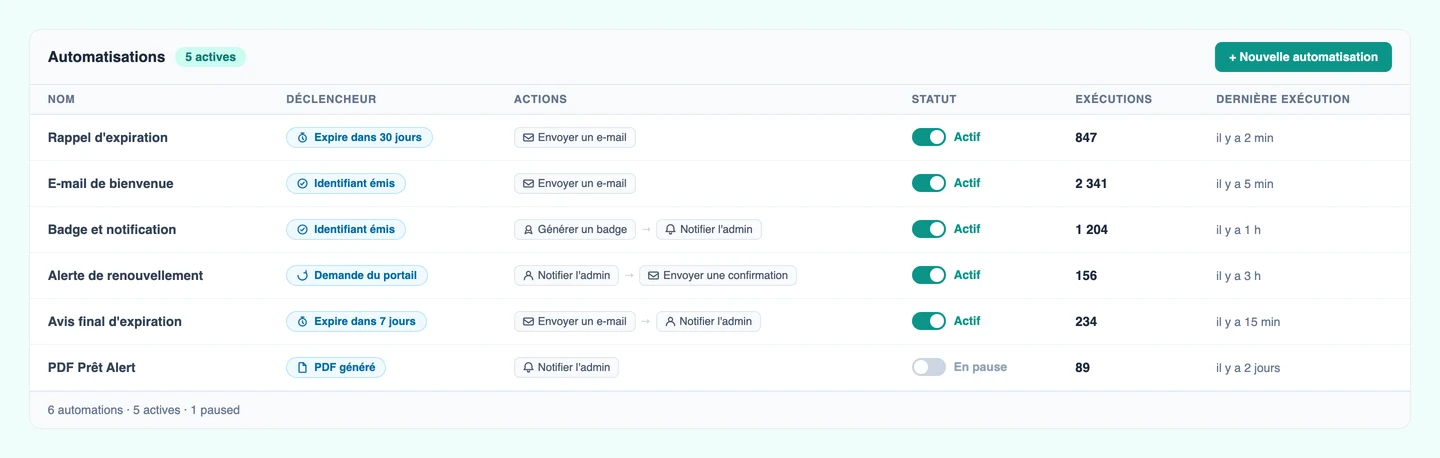Image resolution: width=1440 pixels, height=458 pixels.
Task: Click refresh icon in 'Demande du portail'
Action: click(x=302, y=276)
